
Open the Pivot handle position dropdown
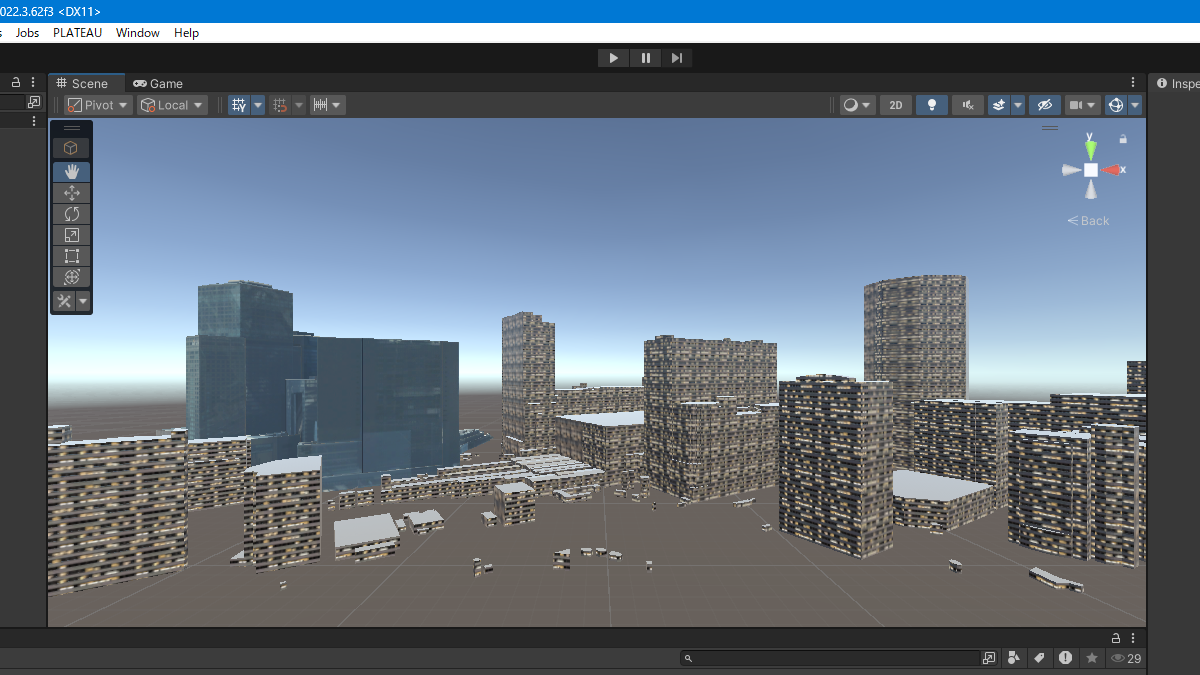click(x=98, y=105)
